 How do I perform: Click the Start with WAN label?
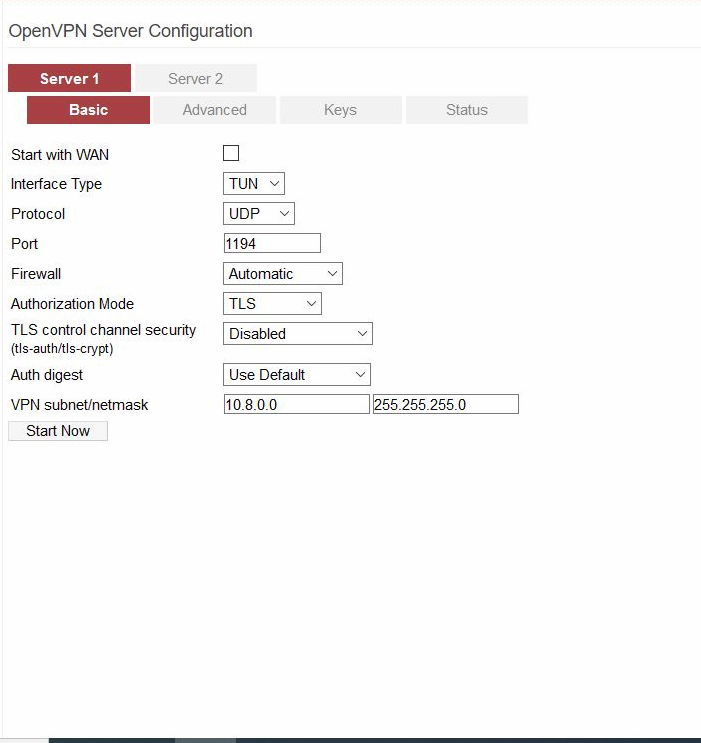(60, 155)
